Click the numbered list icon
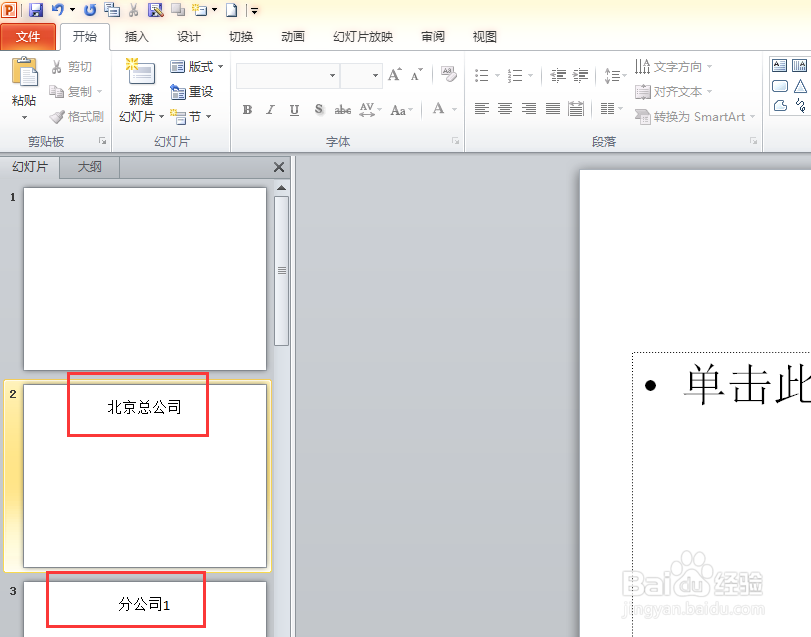This screenshot has width=811, height=637. pos(515,75)
